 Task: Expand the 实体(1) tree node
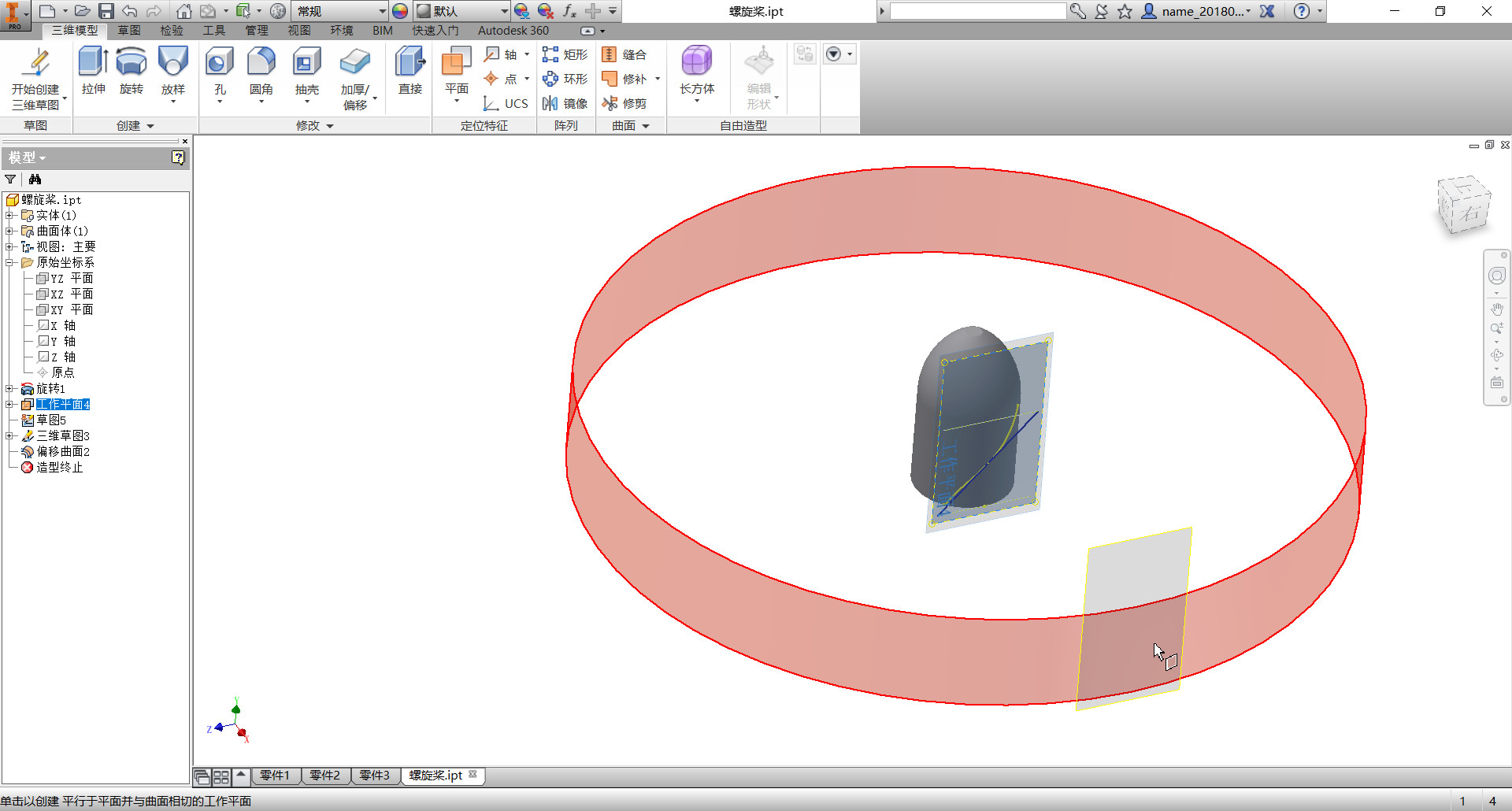tap(9, 215)
